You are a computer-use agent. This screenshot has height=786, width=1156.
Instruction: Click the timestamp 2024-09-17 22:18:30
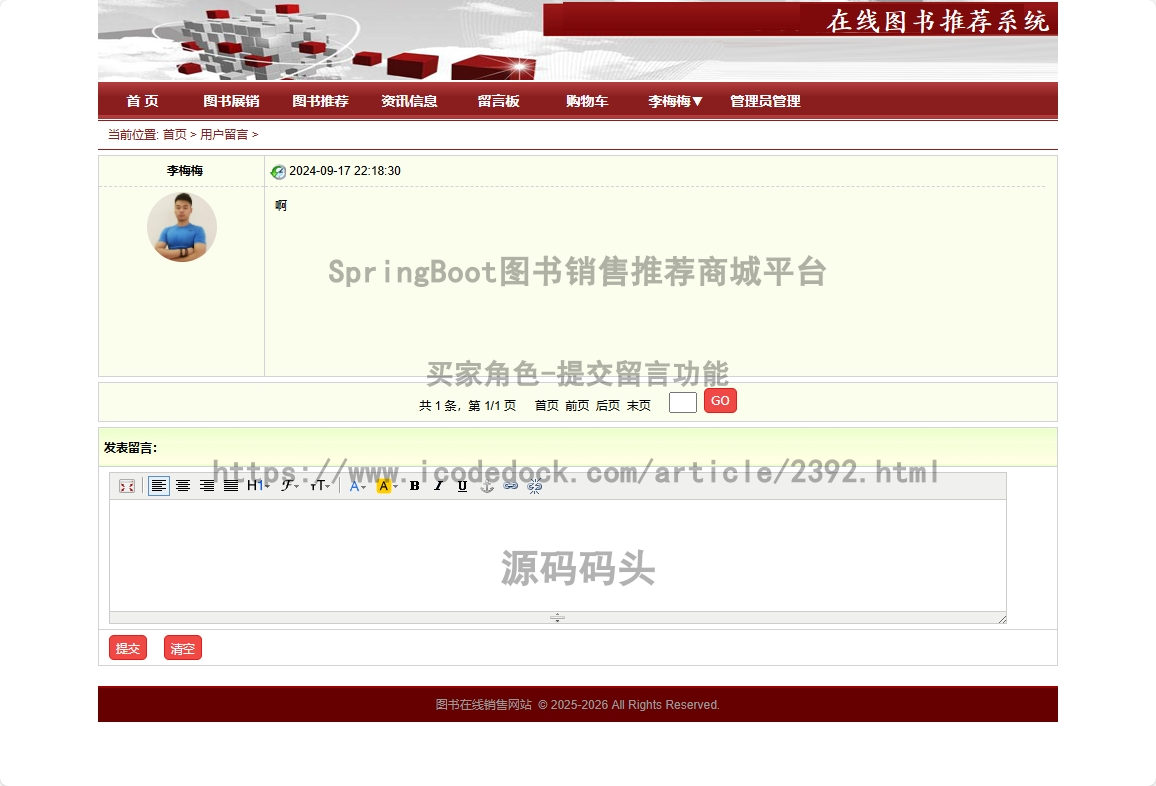tap(345, 171)
